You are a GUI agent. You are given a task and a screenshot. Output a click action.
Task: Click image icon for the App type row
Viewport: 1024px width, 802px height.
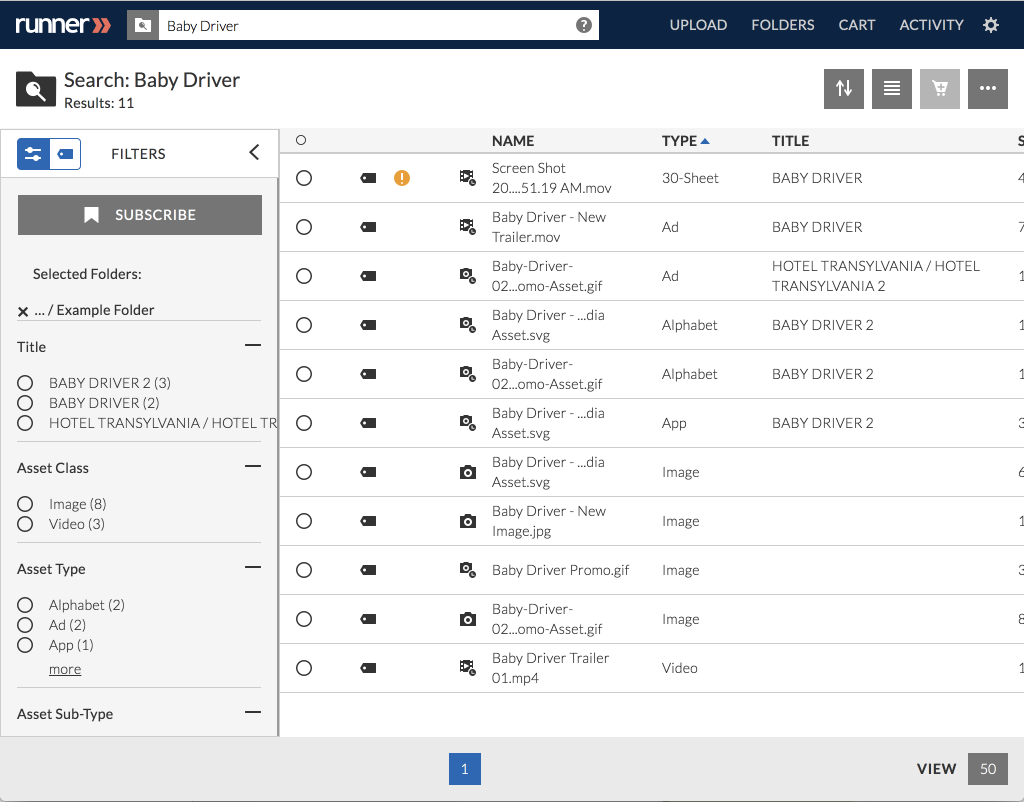coord(467,423)
